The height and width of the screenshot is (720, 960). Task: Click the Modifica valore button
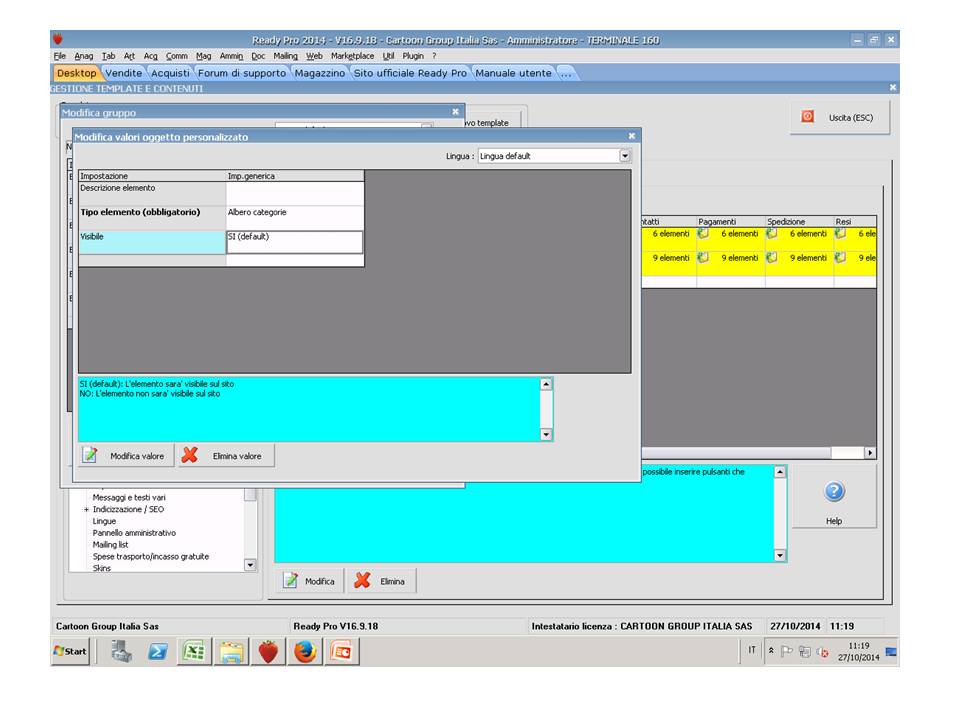click(x=127, y=456)
